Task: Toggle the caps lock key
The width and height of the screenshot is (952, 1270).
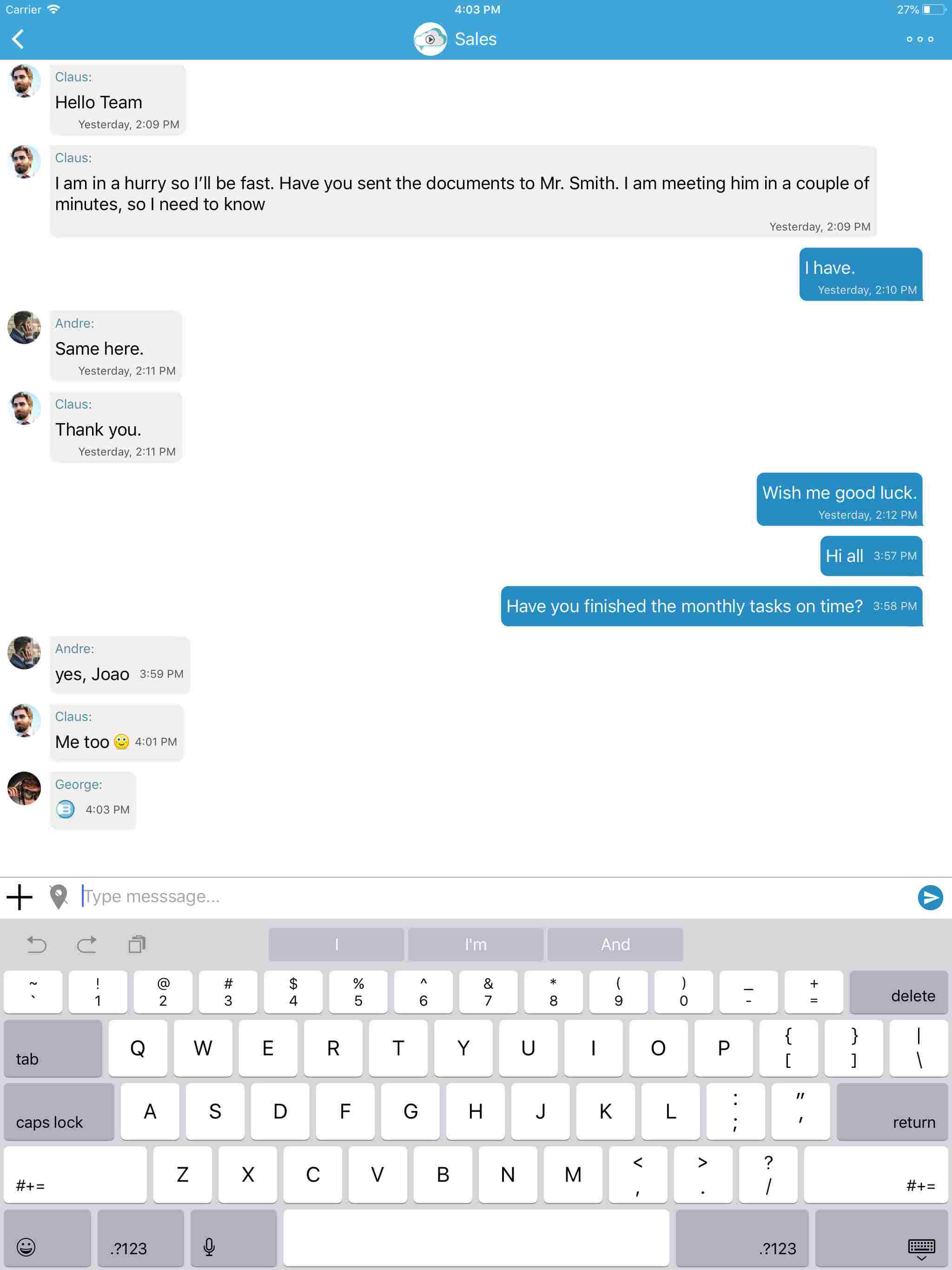Action: click(x=59, y=1111)
